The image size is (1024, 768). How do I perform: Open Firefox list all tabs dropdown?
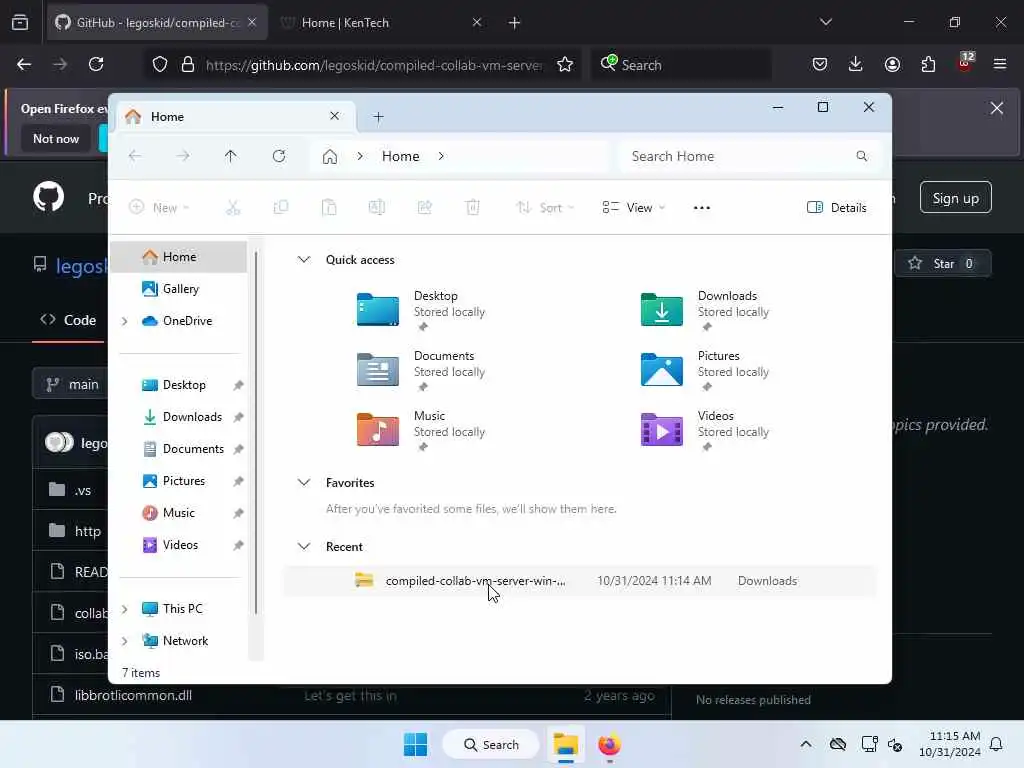tap(826, 22)
